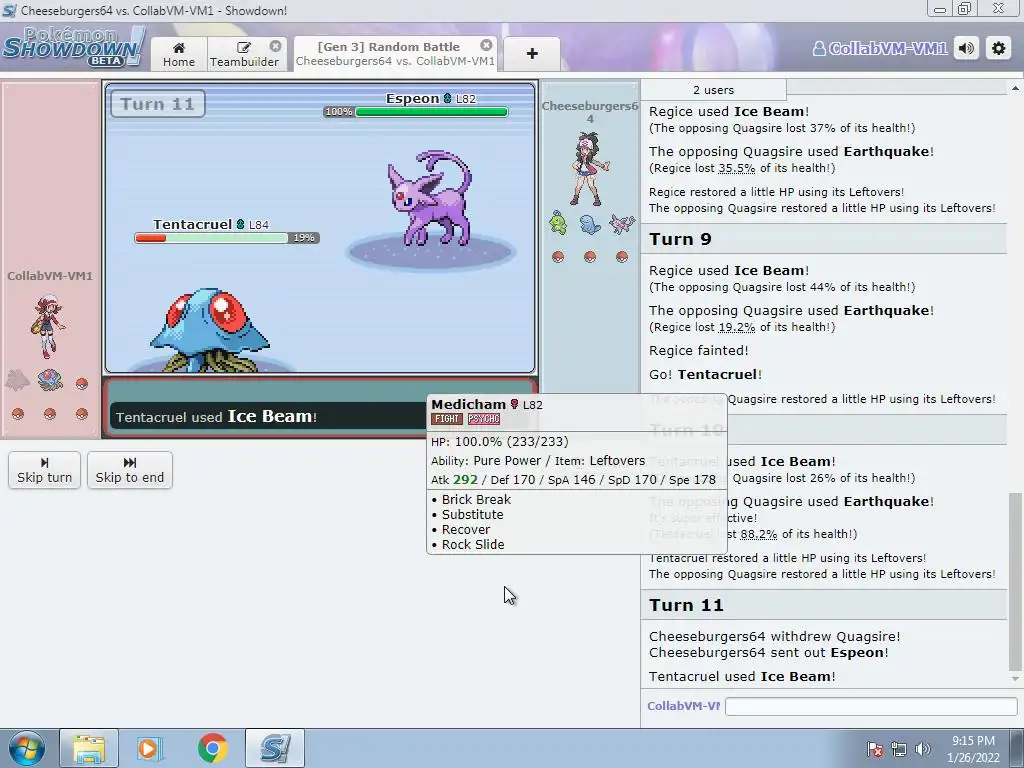The image size is (1024, 768).
Task: Click the down arrow of the log scrollbar
Action: (x=1015, y=679)
